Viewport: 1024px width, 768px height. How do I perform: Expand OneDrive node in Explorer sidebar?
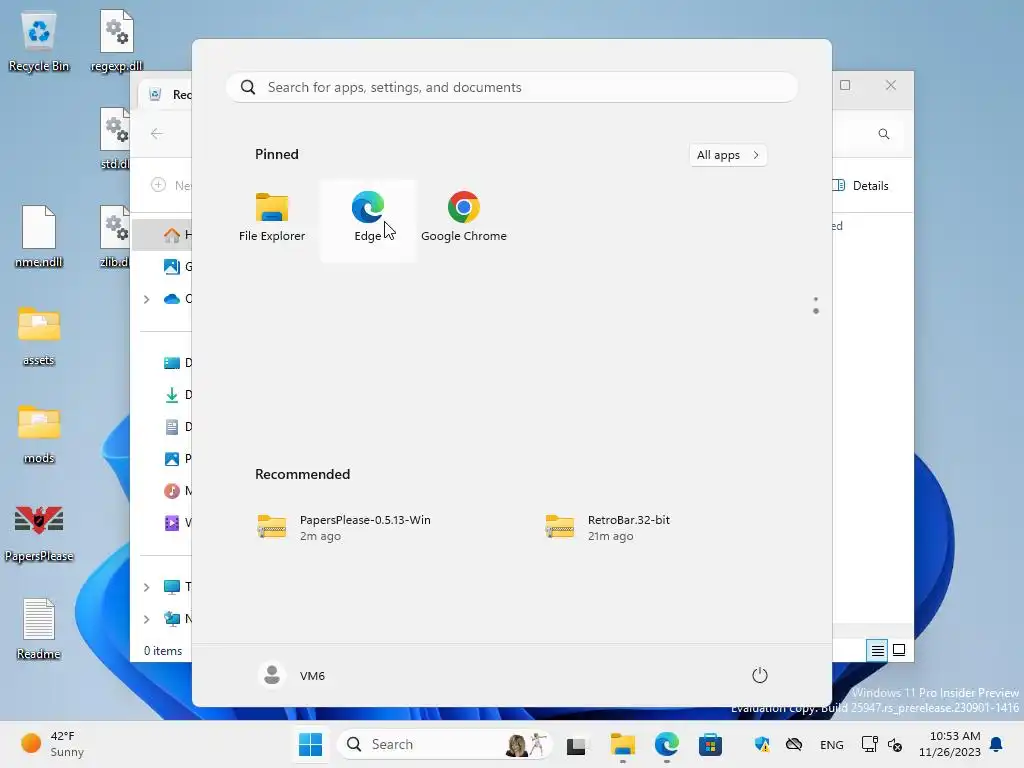pos(146,299)
